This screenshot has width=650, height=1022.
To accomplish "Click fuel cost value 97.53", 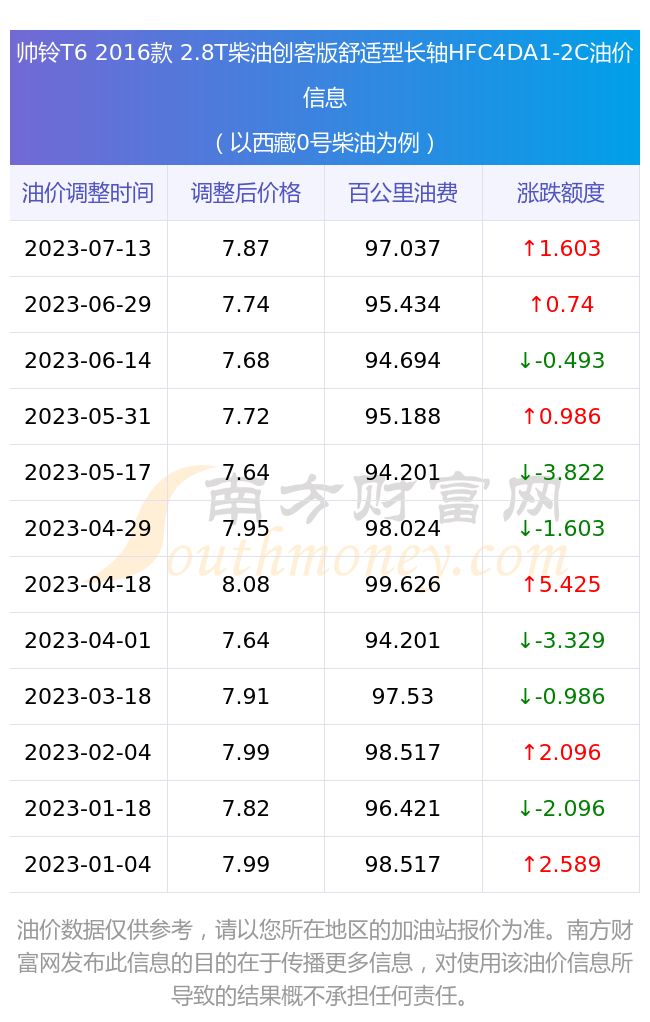I will tap(403, 697).
